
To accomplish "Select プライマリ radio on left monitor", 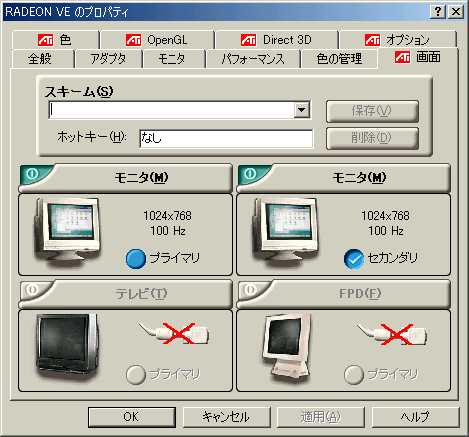I will pyautogui.click(x=136, y=259).
